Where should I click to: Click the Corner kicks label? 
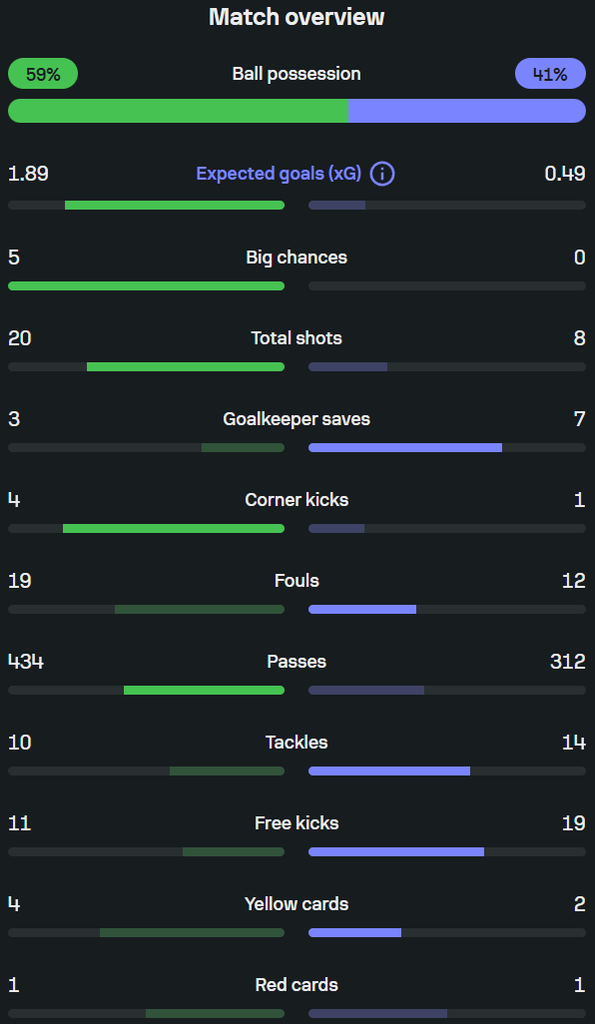coord(297,500)
